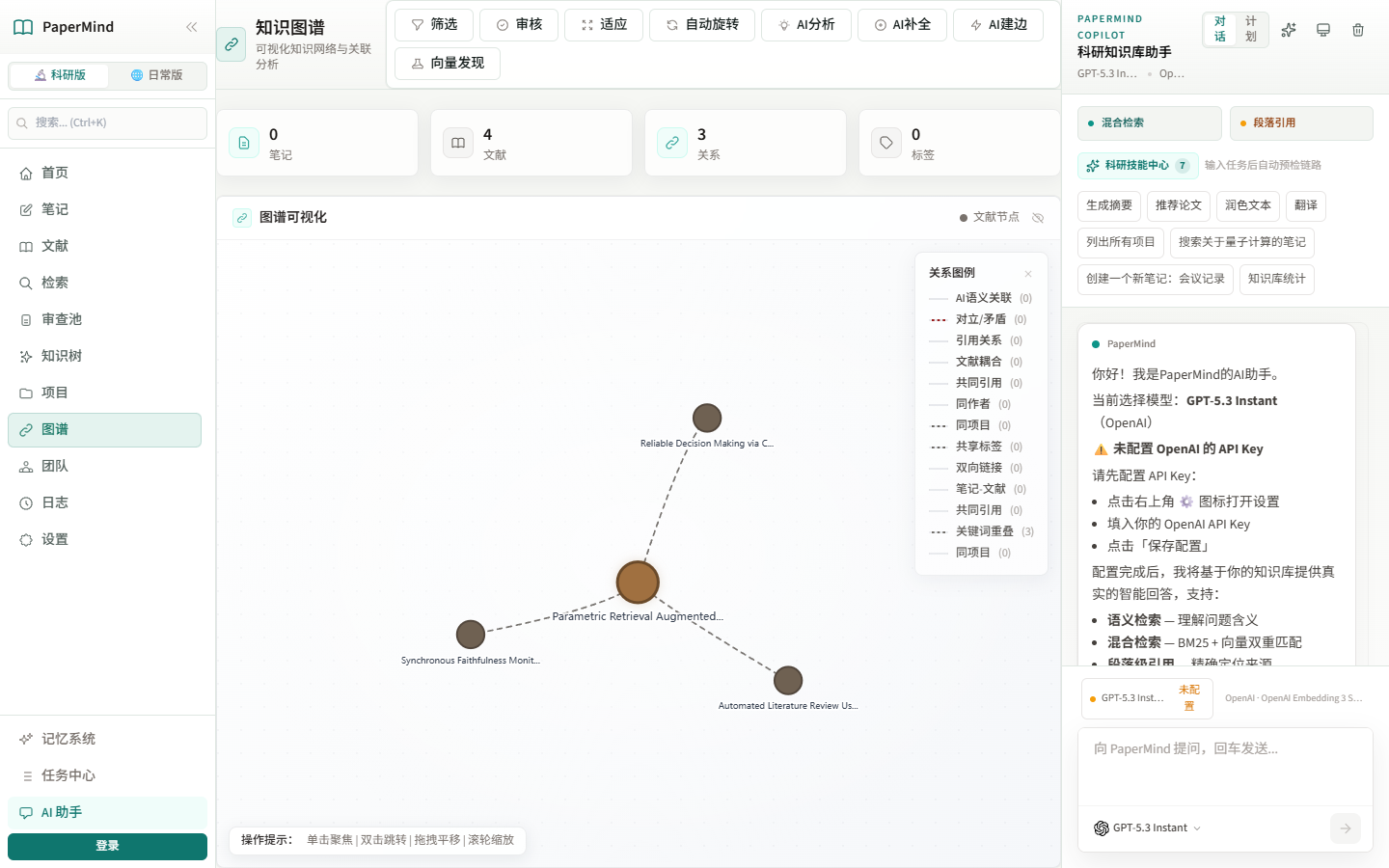
Task: Click the 登录 login button
Action: pyautogui.click(x=107, y=846)
